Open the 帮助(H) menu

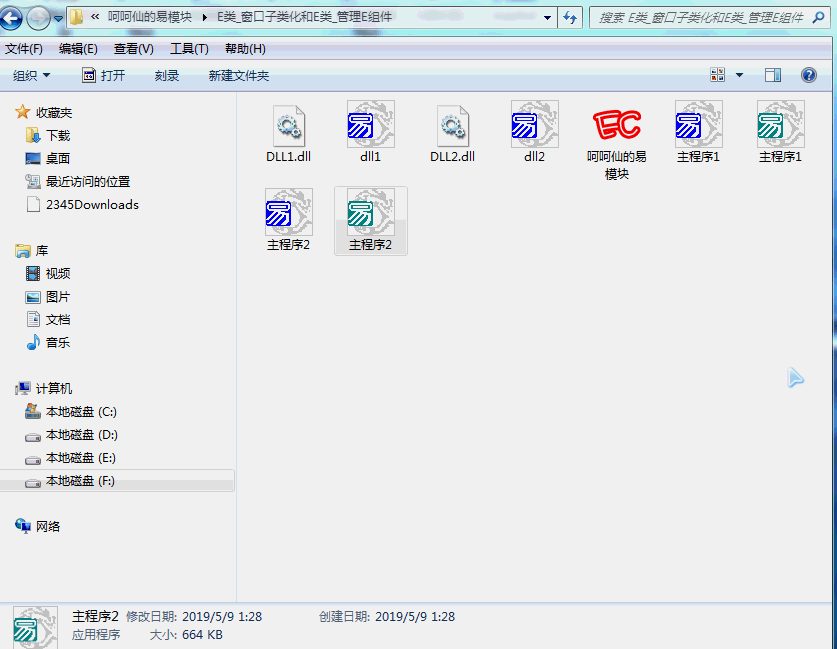[245, 49]
